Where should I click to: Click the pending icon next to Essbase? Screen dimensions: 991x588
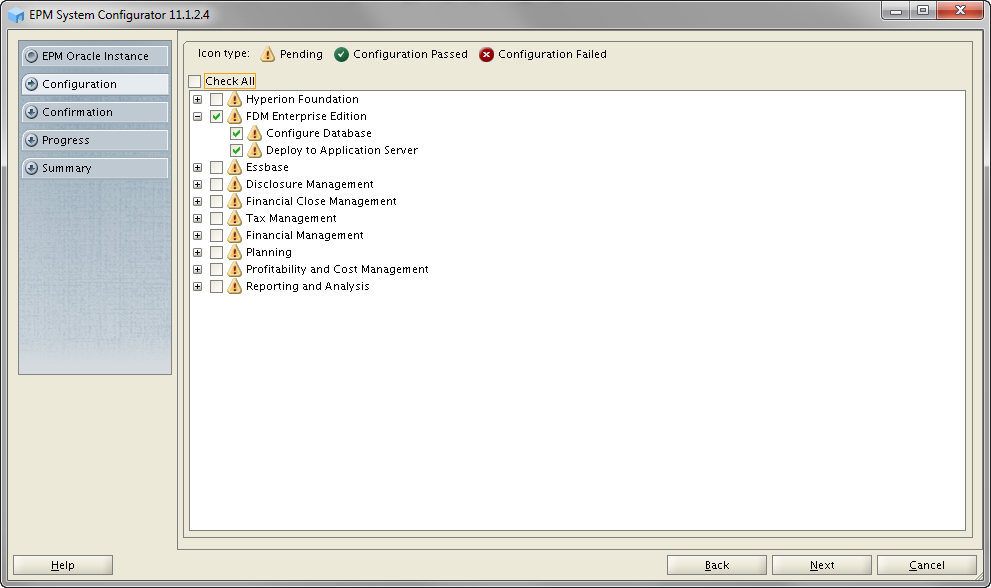click(x=234, y=168)
